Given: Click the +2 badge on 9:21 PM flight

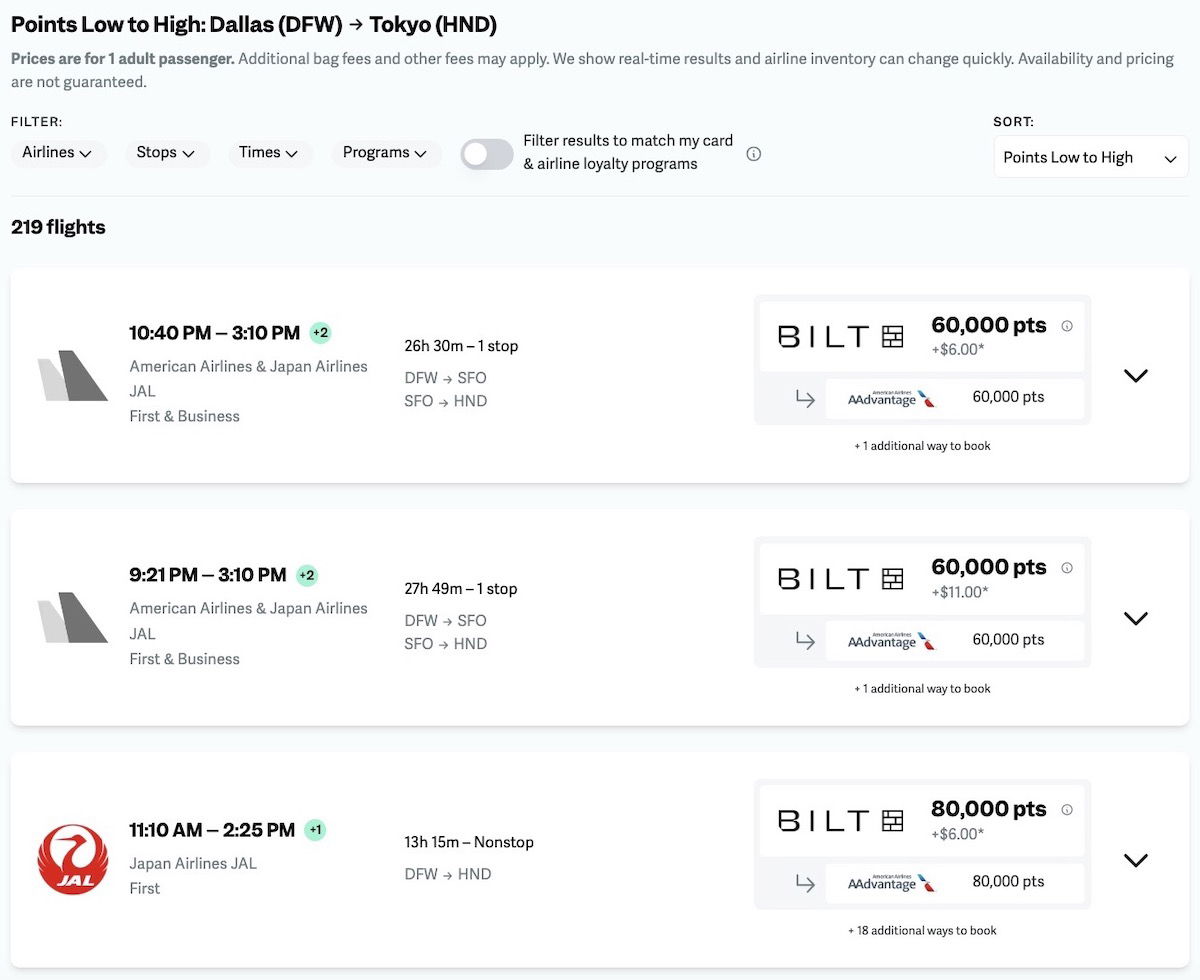Looking at the screenshot, I should (x=307, y=575).
